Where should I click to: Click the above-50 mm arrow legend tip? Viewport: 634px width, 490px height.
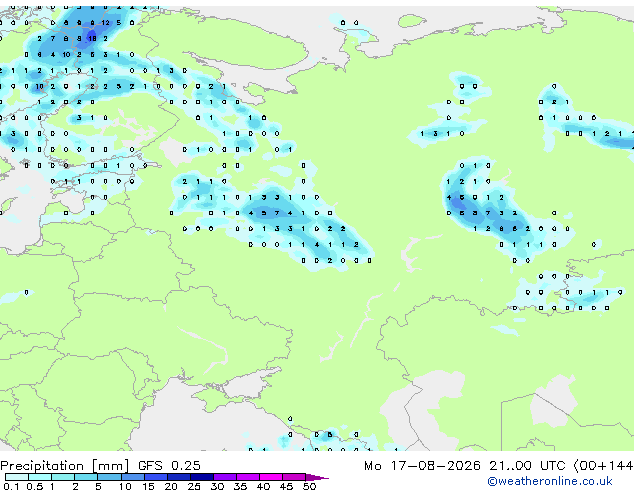coord(317,477)
